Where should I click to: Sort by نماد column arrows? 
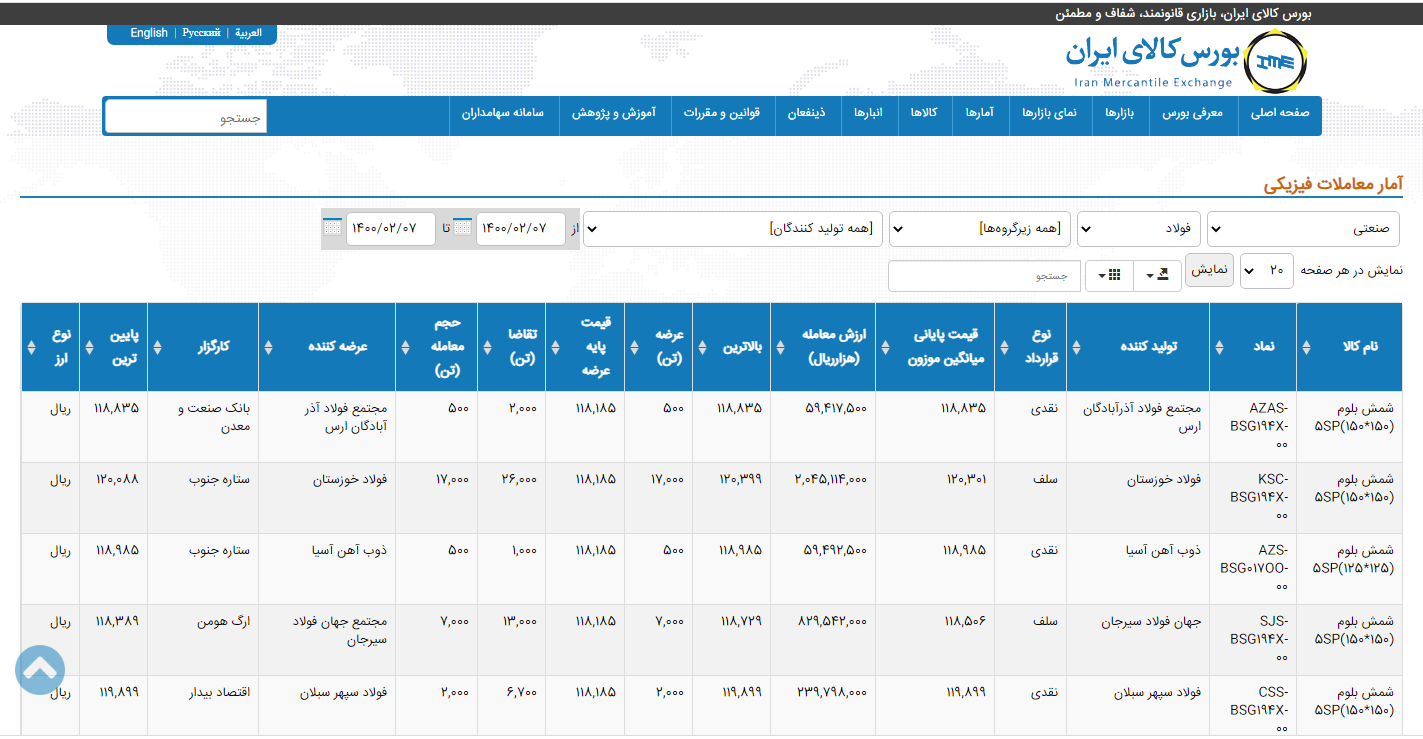(x=1219, y=347)
